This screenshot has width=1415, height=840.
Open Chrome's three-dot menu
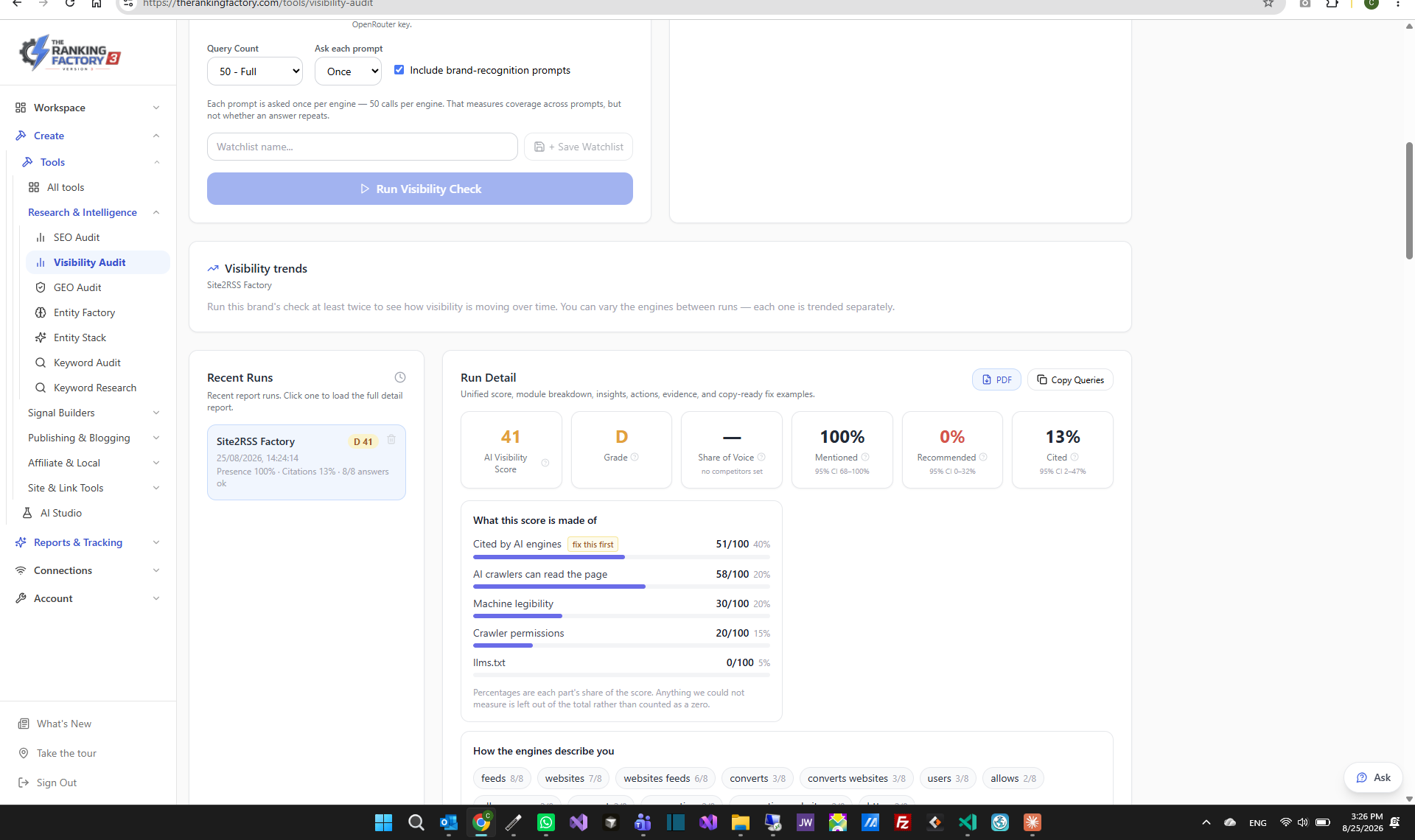click(1398, 4)
